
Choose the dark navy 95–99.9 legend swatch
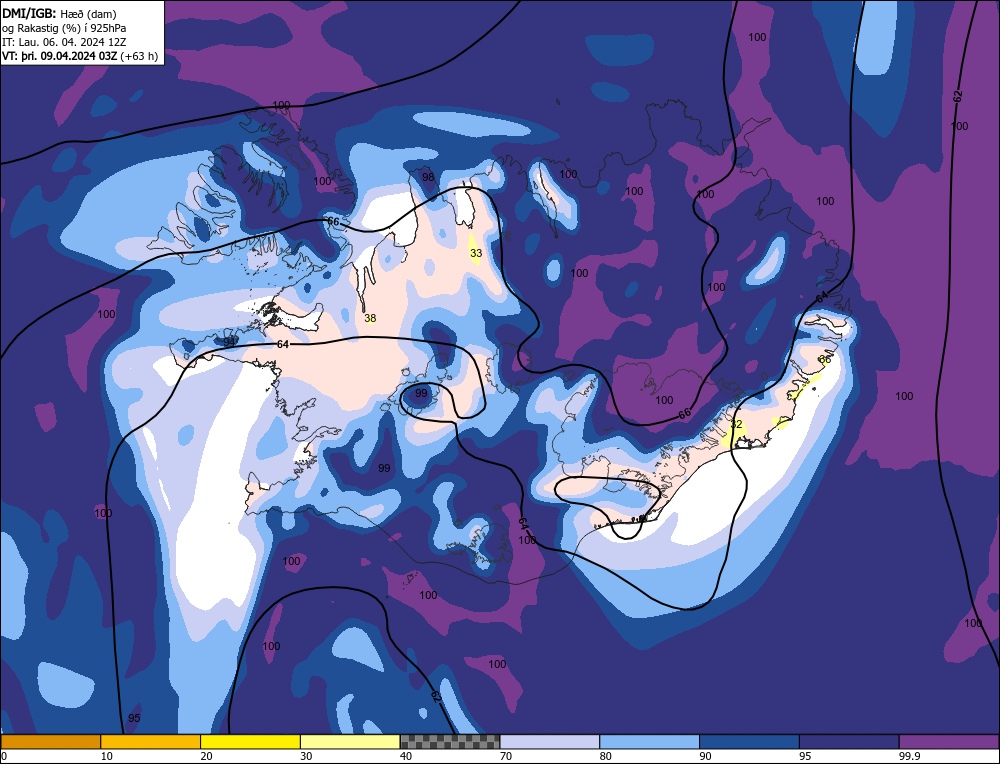click(849, 741)
